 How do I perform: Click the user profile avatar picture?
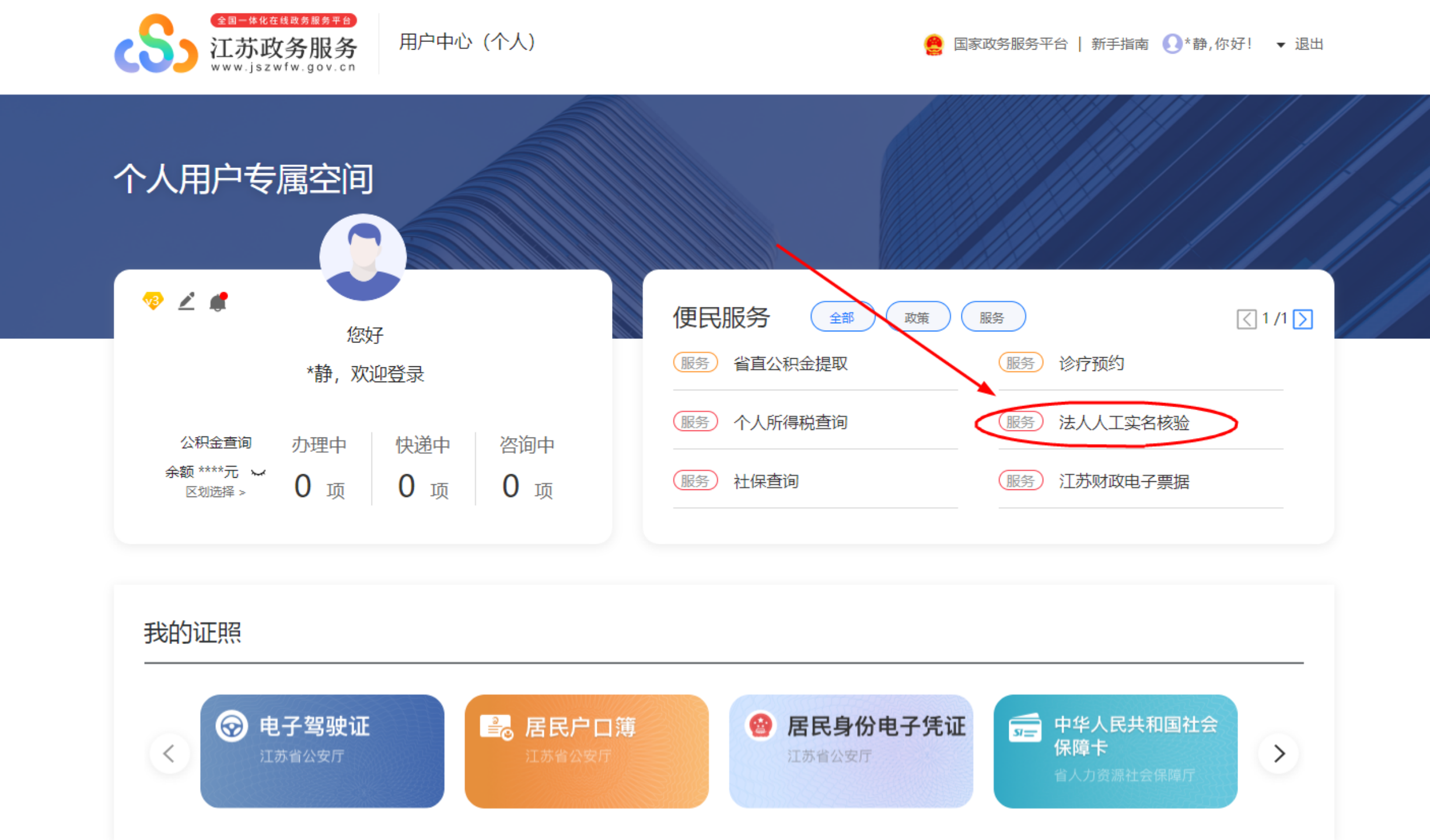[x=363, y=257]
